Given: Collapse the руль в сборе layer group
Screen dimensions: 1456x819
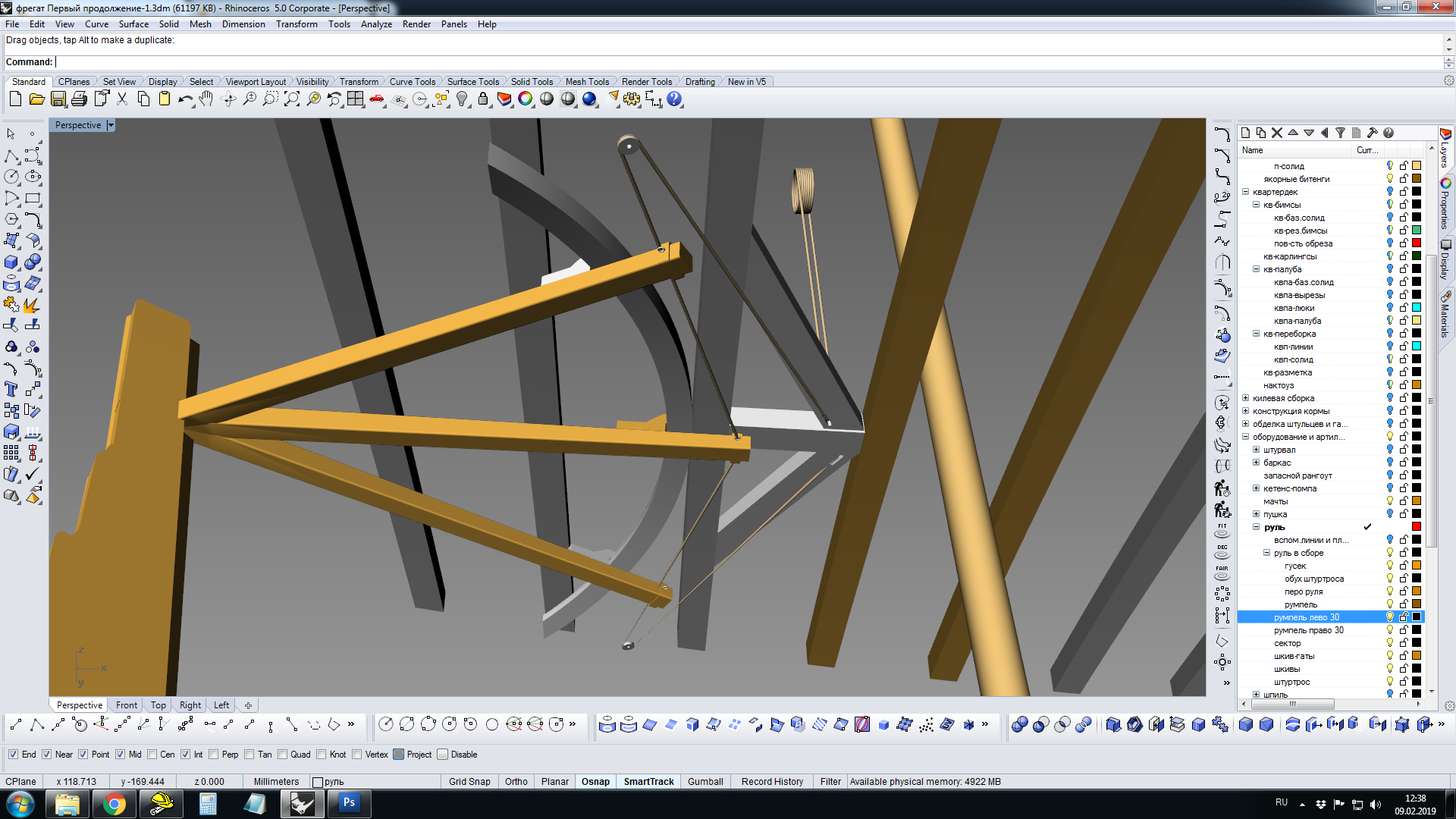Looking at the screenshot, I should pyautogui.click(x=1266, y=553).
